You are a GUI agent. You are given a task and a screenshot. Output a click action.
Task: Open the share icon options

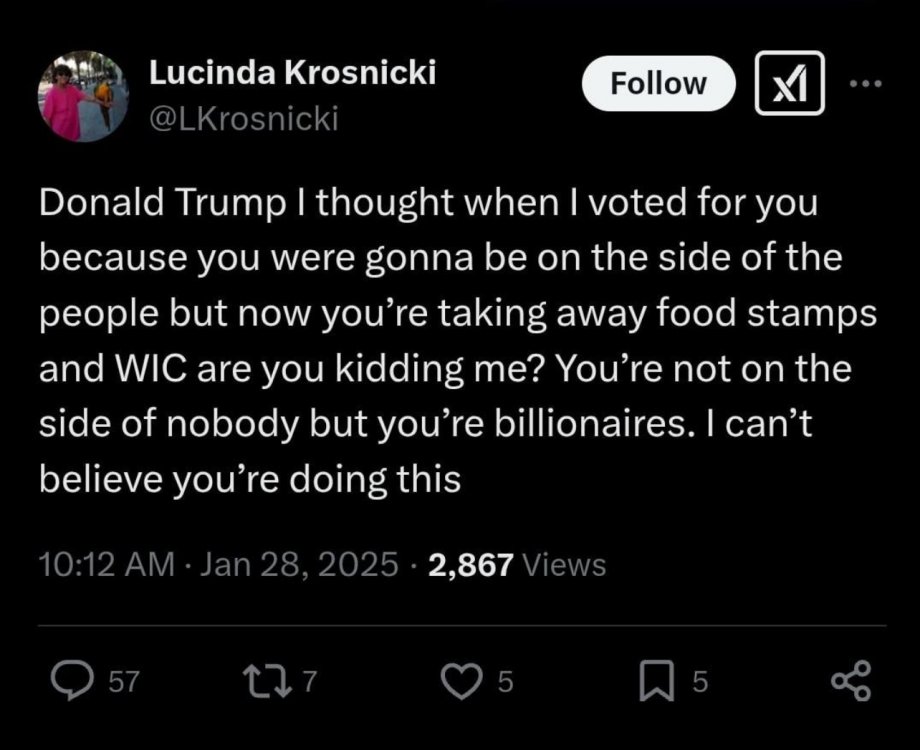[x=852, y=682]
